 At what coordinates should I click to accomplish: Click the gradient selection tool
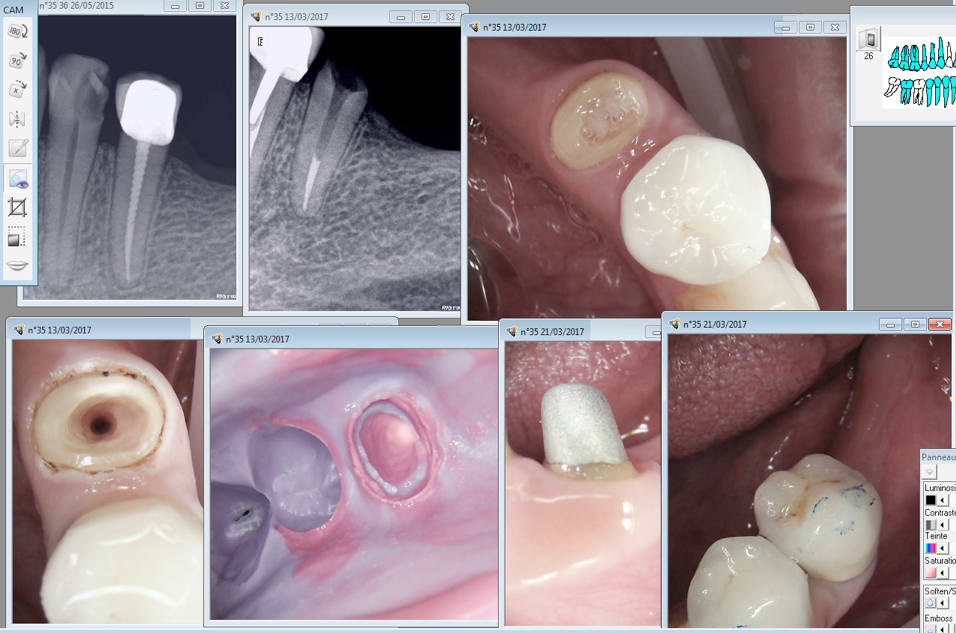point(17,237)
